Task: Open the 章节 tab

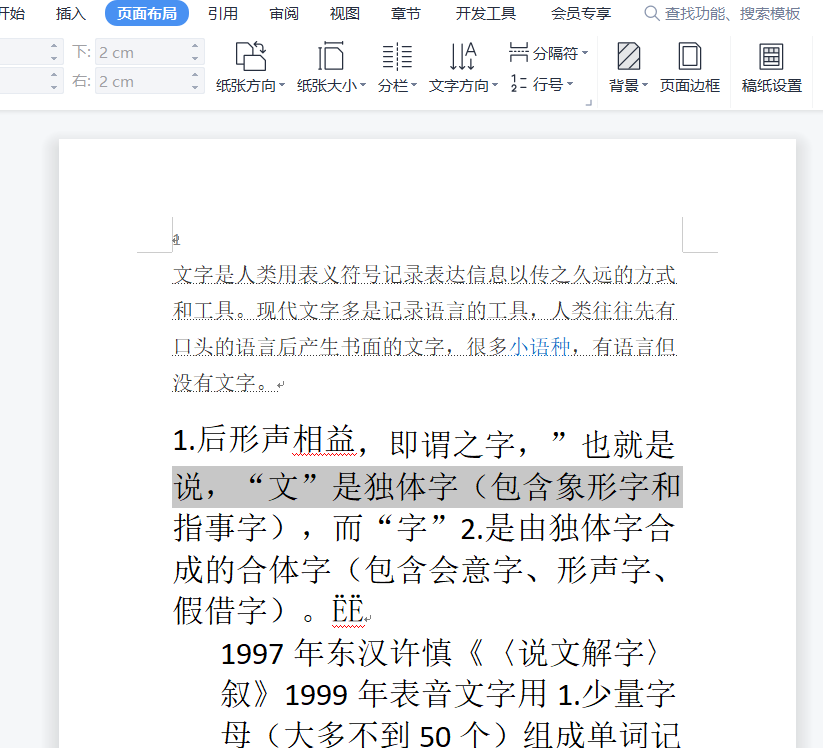Action: pos(406,14)
